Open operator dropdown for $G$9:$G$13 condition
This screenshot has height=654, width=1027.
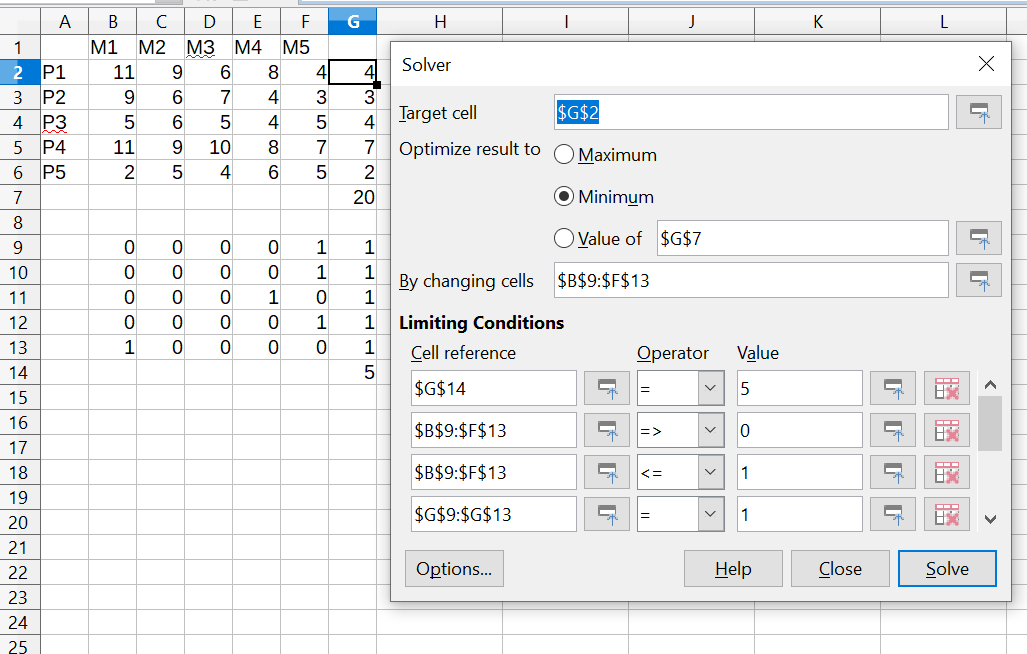[711, 514]
